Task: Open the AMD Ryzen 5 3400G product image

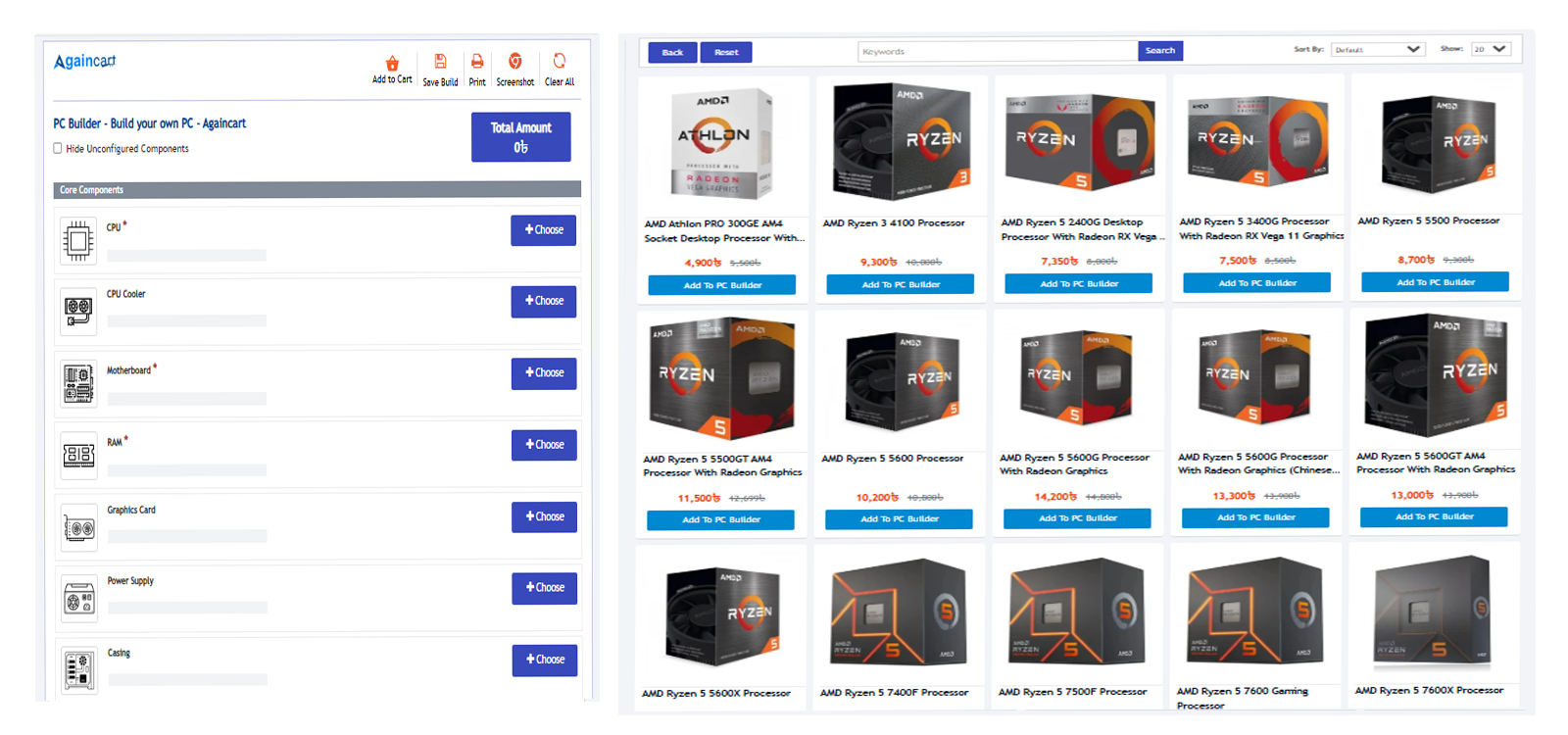Action: 1258,141
